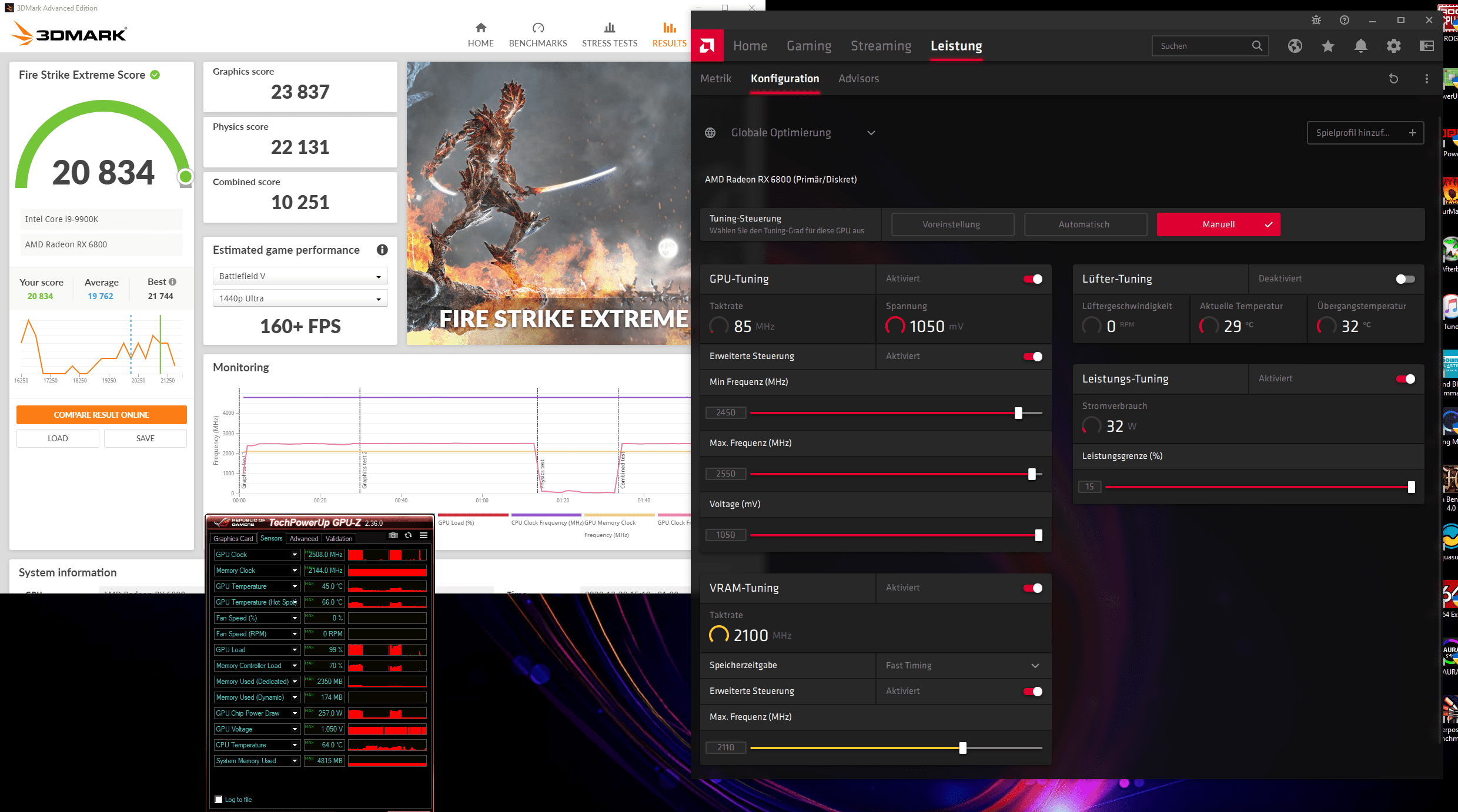Open notifications bell icon in Radeon Software
Screen dimensions: 1458x812
1360,46
